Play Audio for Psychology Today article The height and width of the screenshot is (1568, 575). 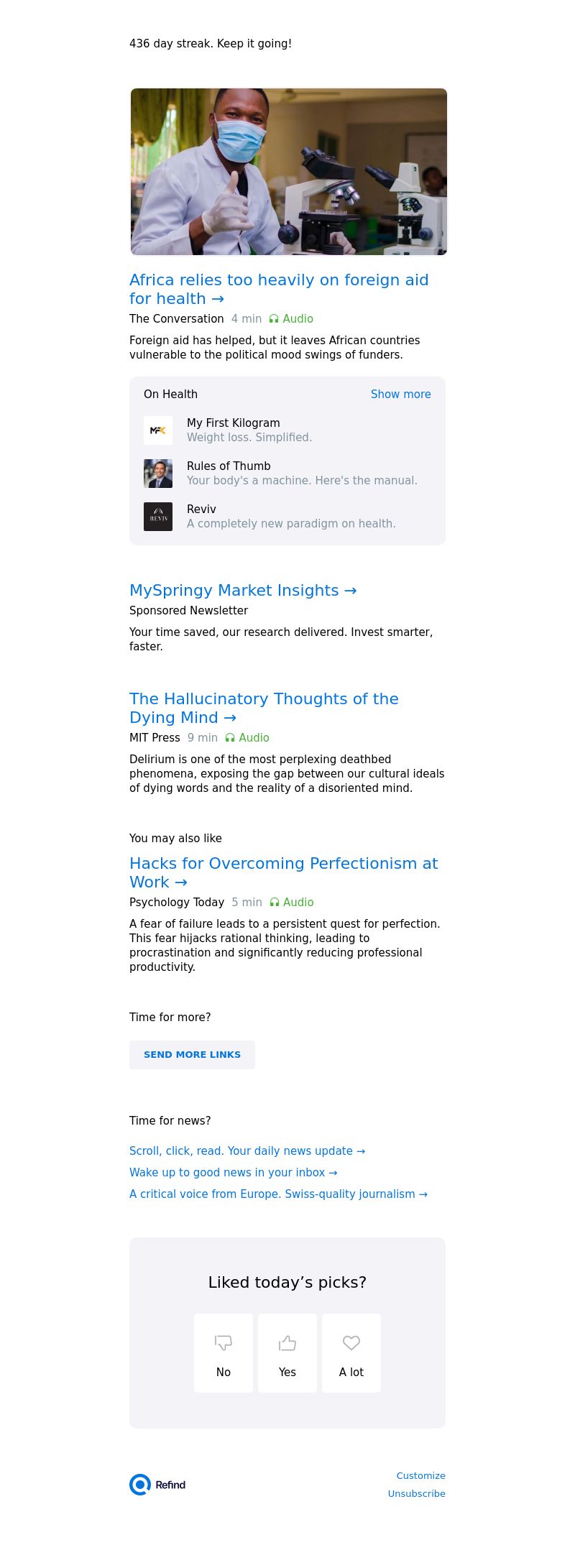click(x=292, y=902)
